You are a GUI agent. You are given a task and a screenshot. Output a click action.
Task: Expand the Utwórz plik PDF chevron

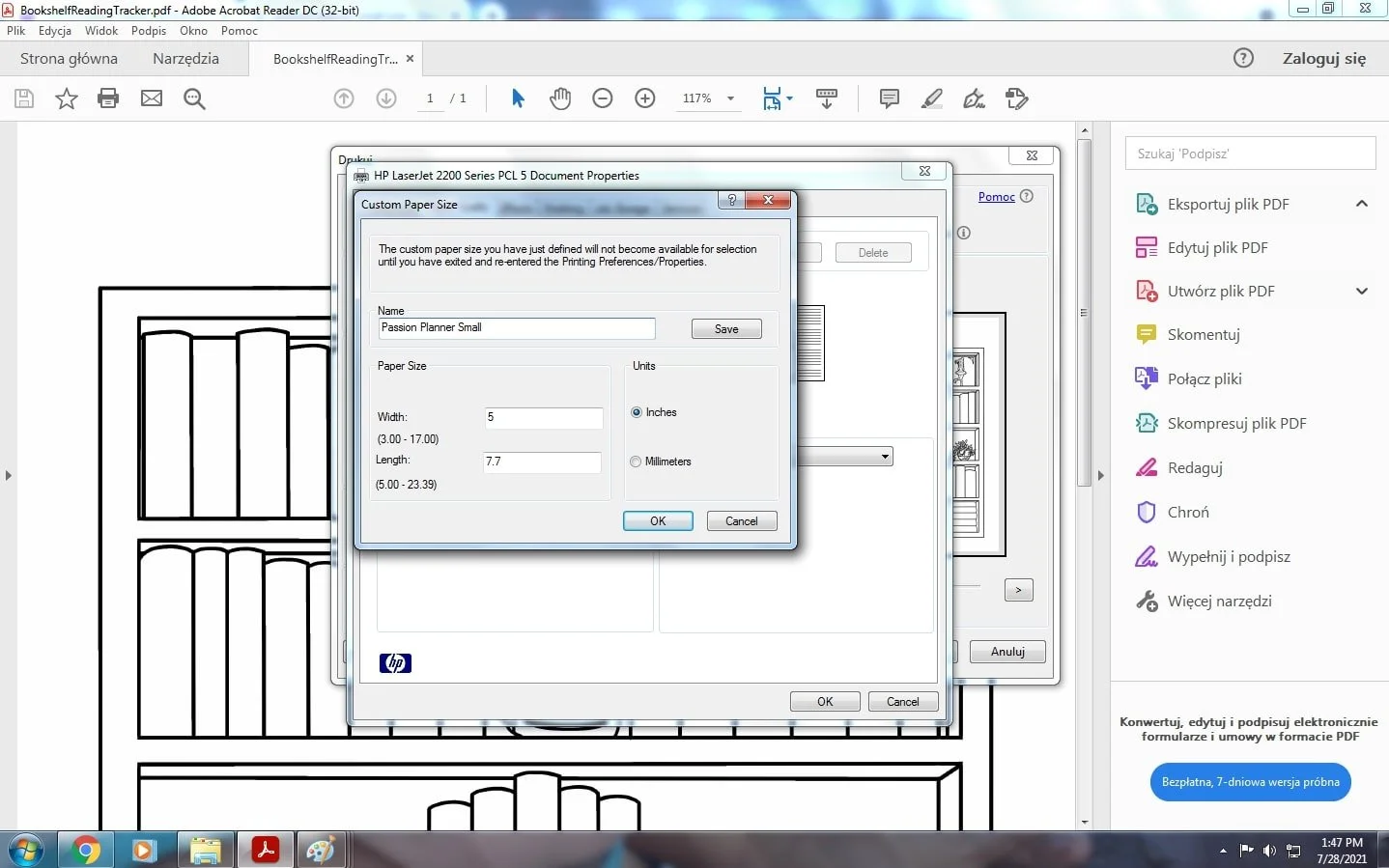tap(1362, 290)
